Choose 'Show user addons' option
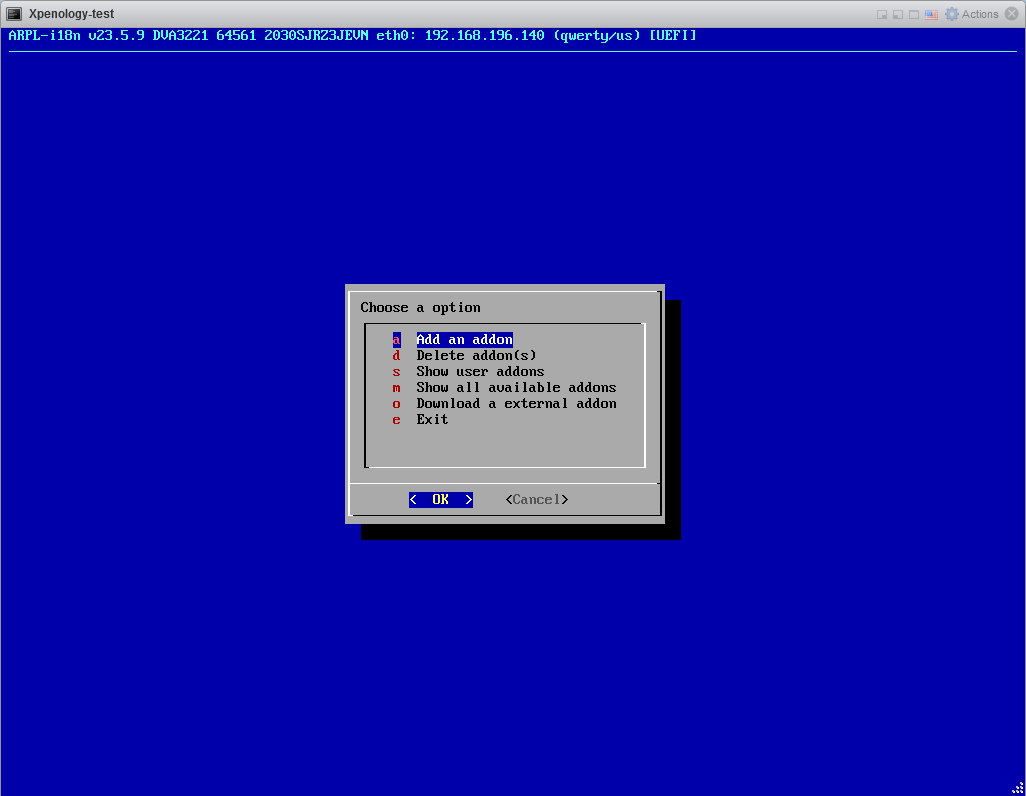Image resolution: width=1026 pixels, height=796 pixels. 480,372
